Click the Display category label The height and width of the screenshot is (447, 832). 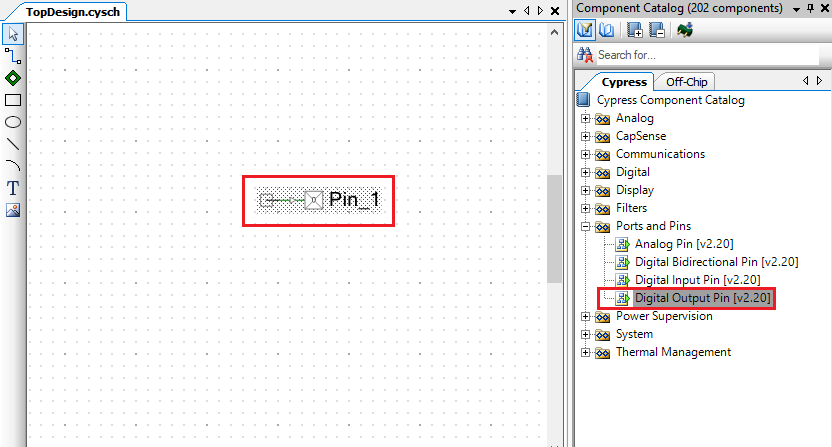click(x=635, y=190)
